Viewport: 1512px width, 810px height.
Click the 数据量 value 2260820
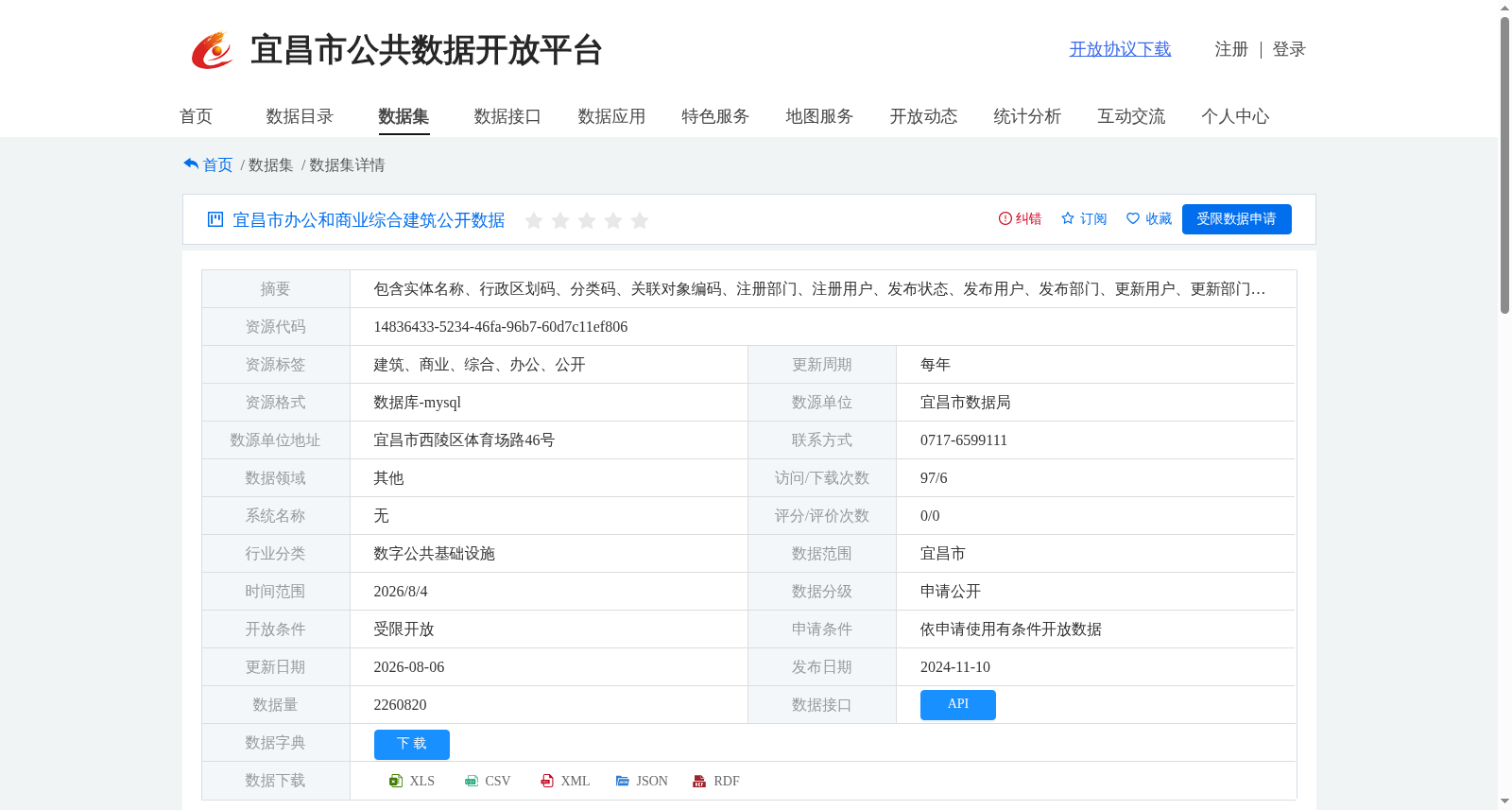[400, 705]
